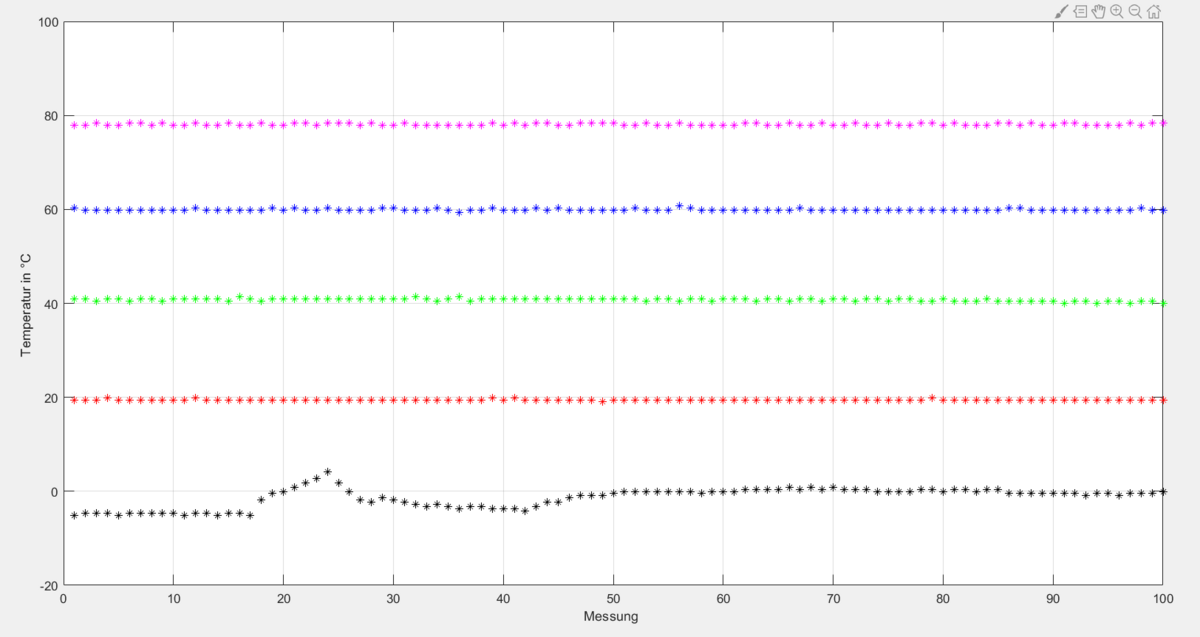Click the last green data point
The image size is (1200, 637).
(1162, 303)
